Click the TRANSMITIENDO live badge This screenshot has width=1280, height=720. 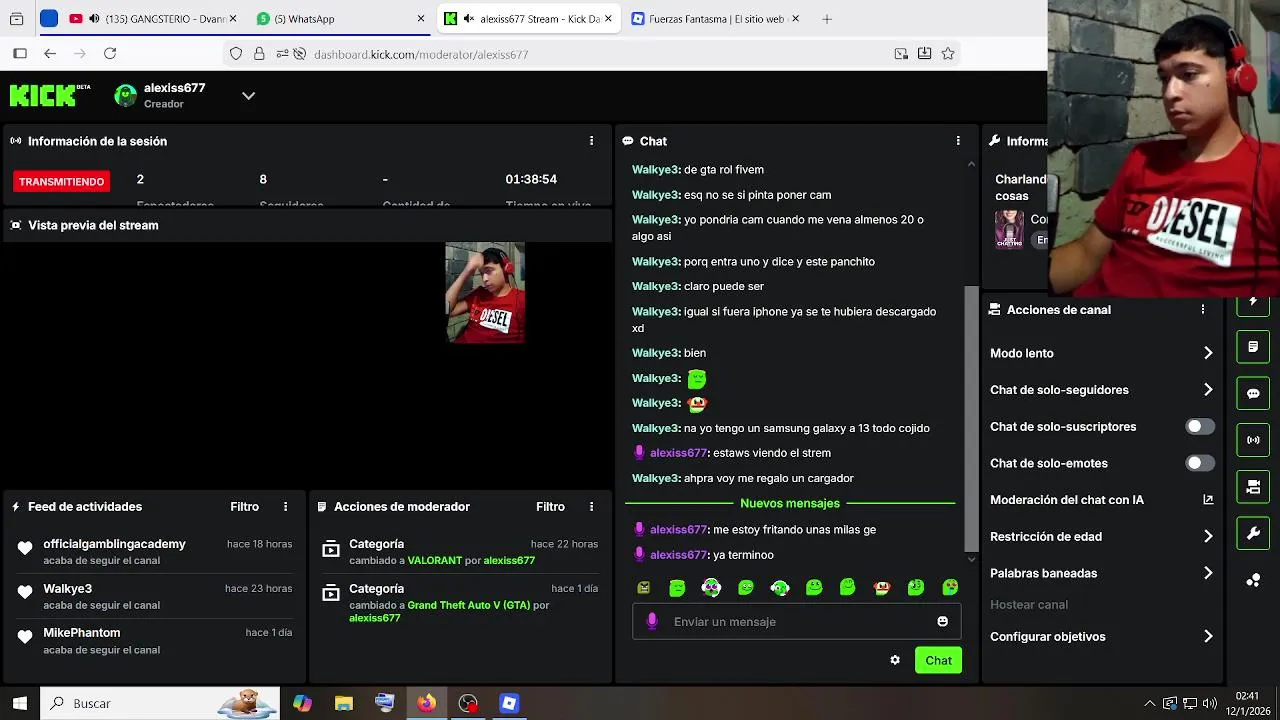(61, 182)
